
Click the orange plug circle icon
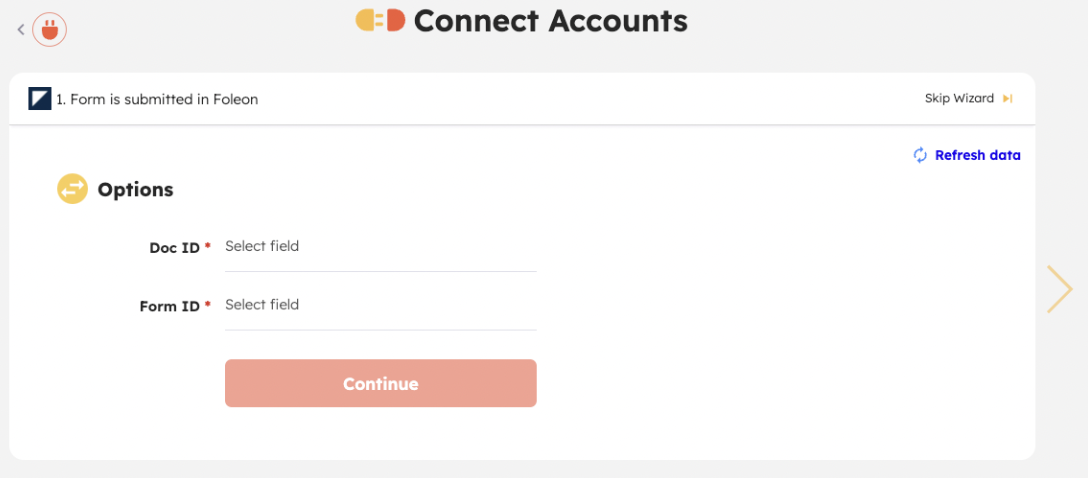click(x=49, y=30)
